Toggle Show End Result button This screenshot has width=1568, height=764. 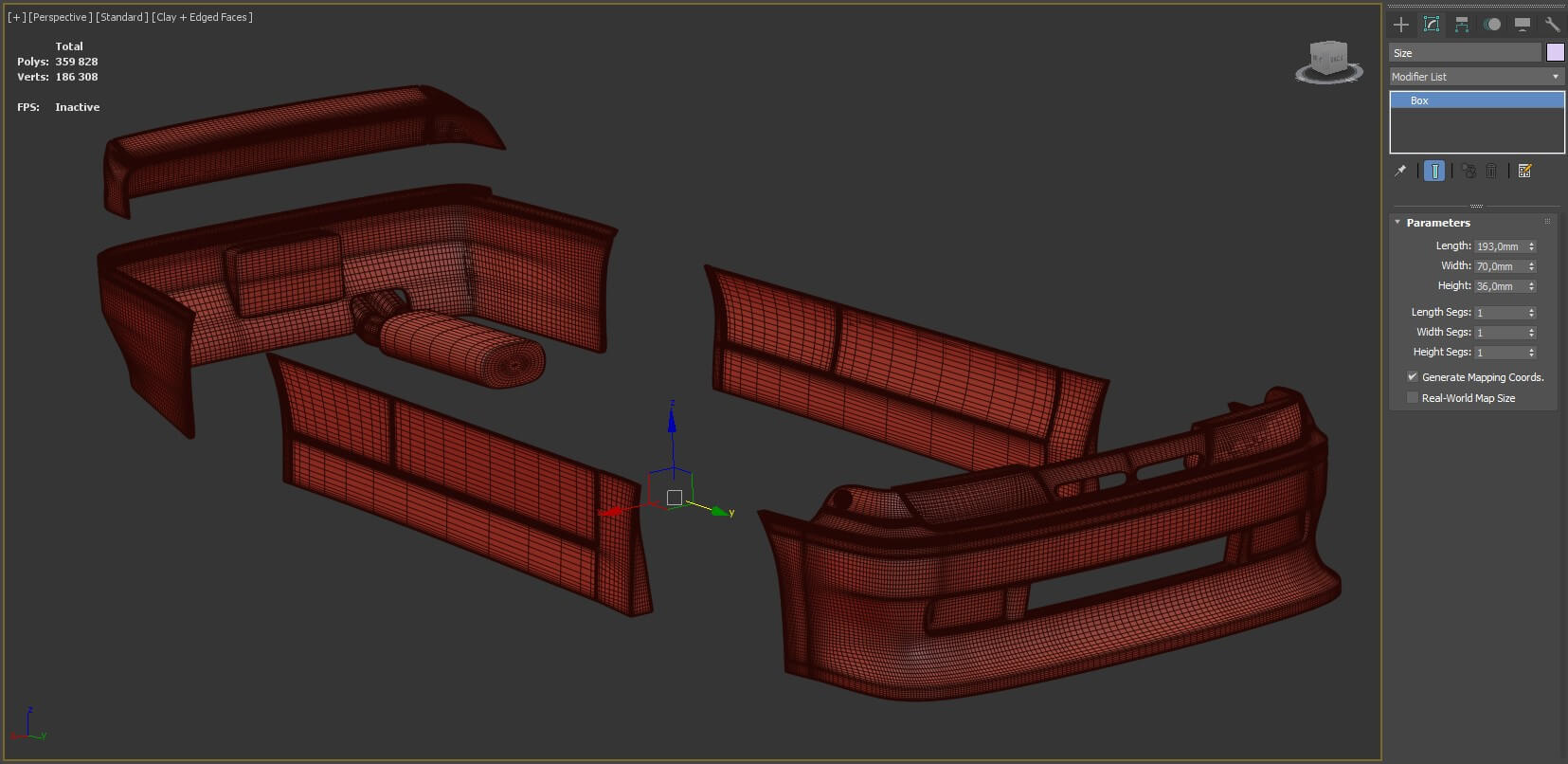pyautogui.click(x=1434, y=171)
